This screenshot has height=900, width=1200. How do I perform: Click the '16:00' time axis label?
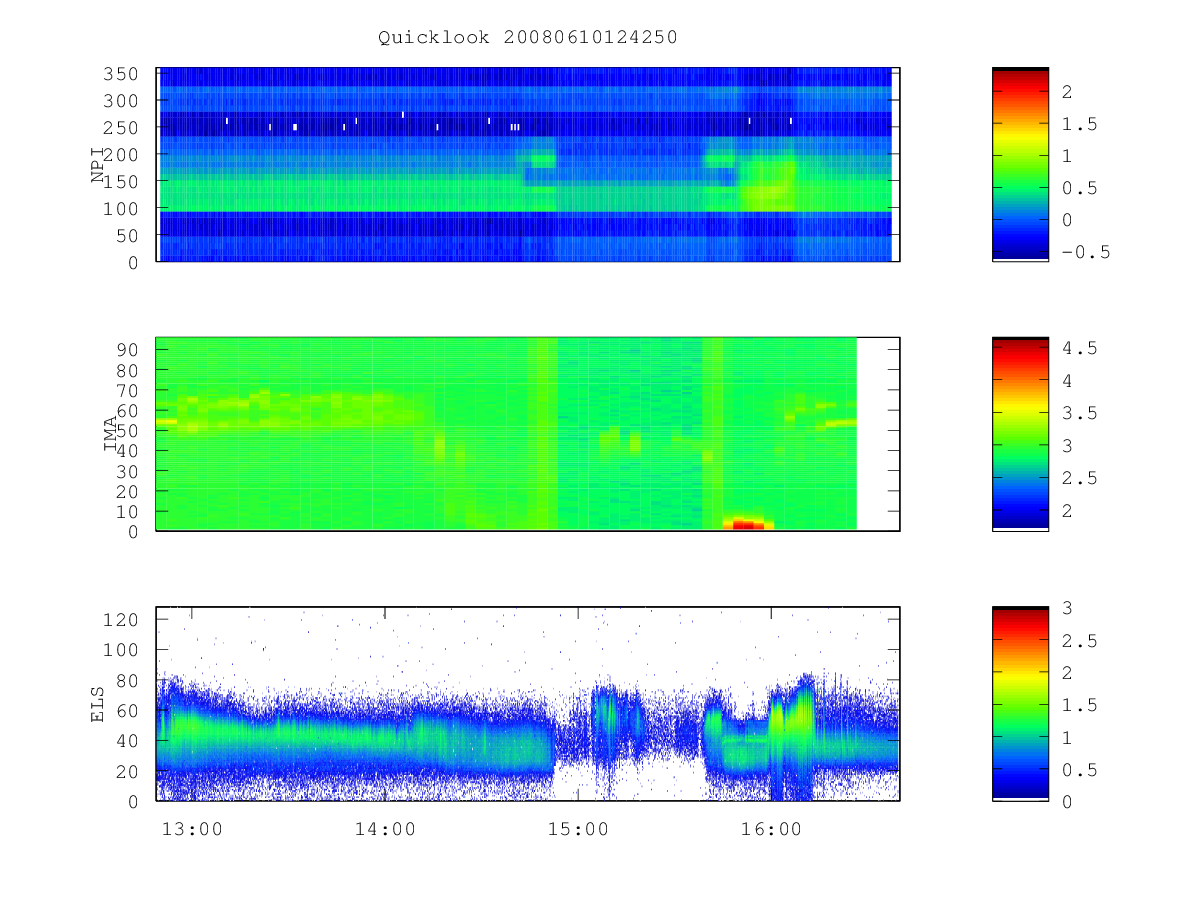click(771, 830)
